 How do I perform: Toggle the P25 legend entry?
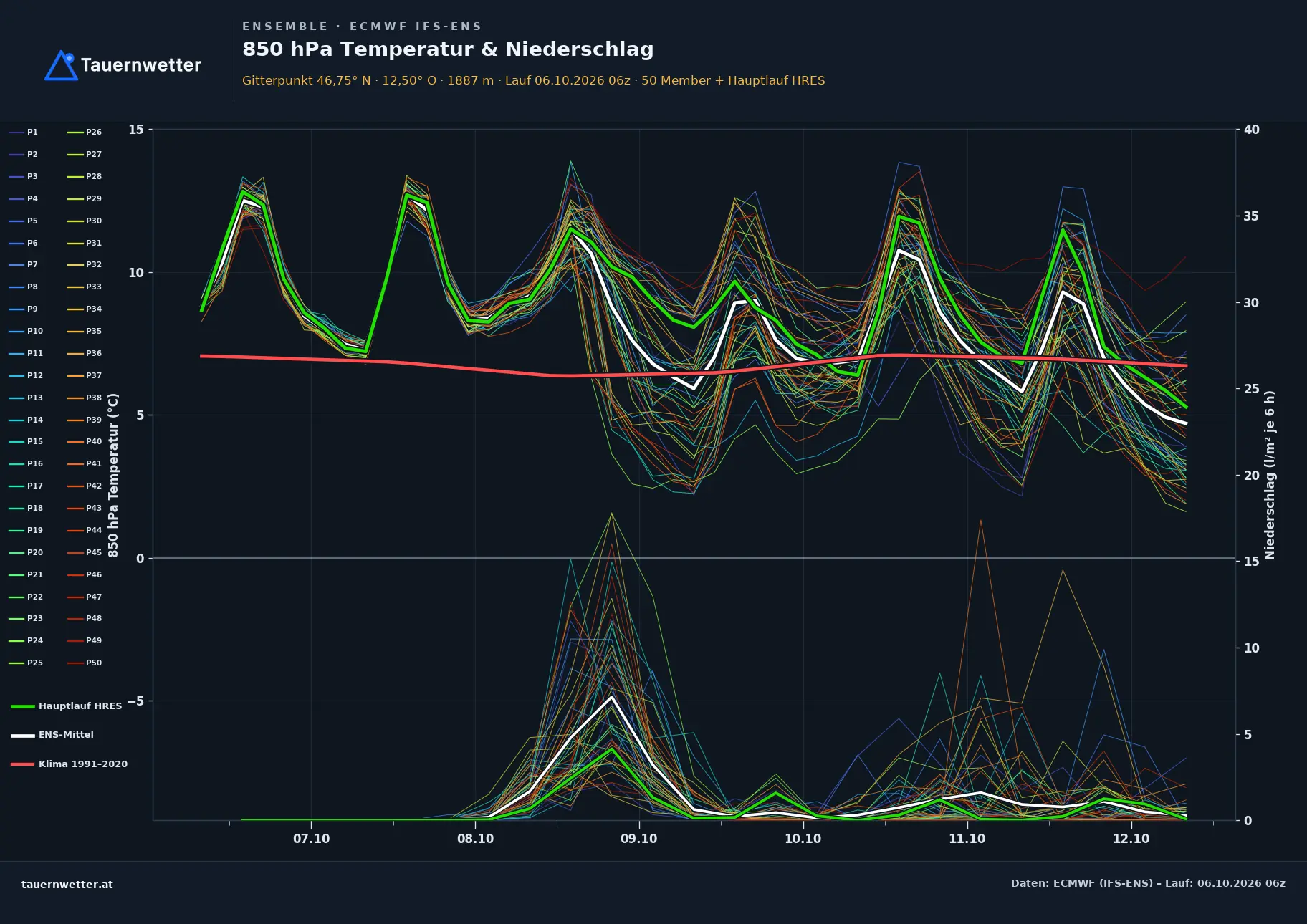coord(26,663)
